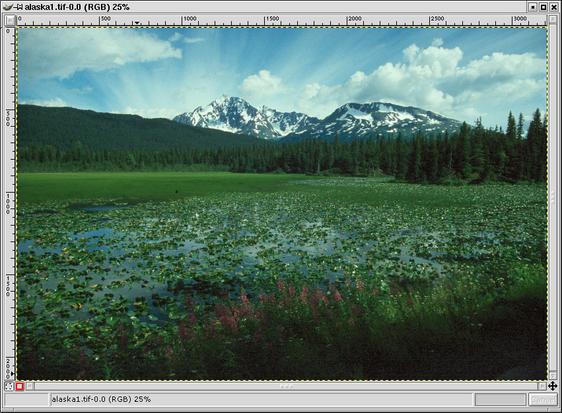Click the four-arrow navigation preview icon
This screenshot has height=413, width=562.
tap(552, 386)
